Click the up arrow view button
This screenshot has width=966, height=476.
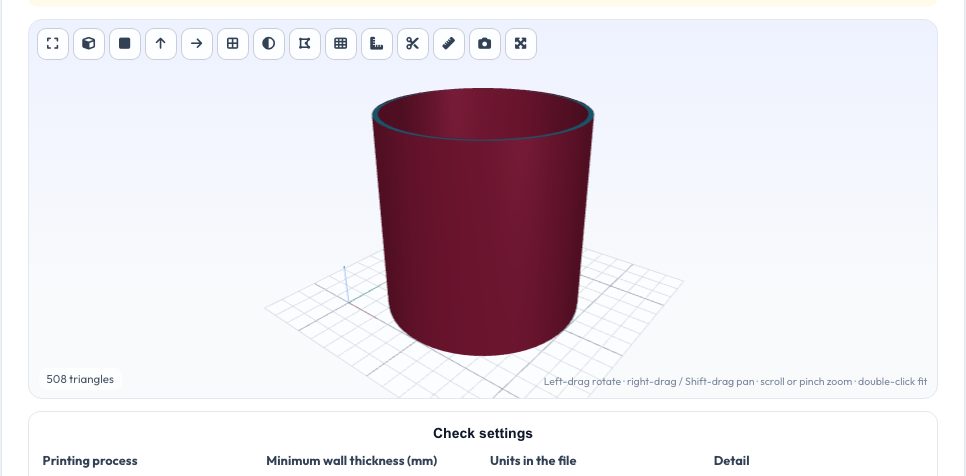(161, 44)
